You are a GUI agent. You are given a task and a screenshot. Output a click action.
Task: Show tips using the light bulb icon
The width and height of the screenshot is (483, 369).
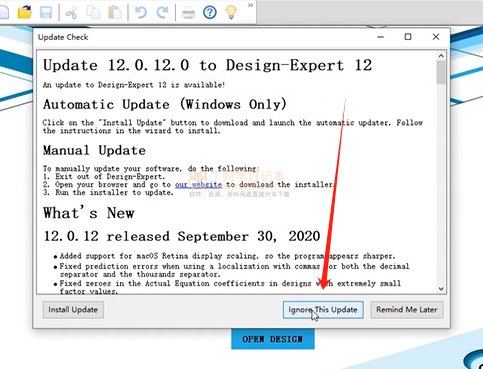click(x=231, y=12)
